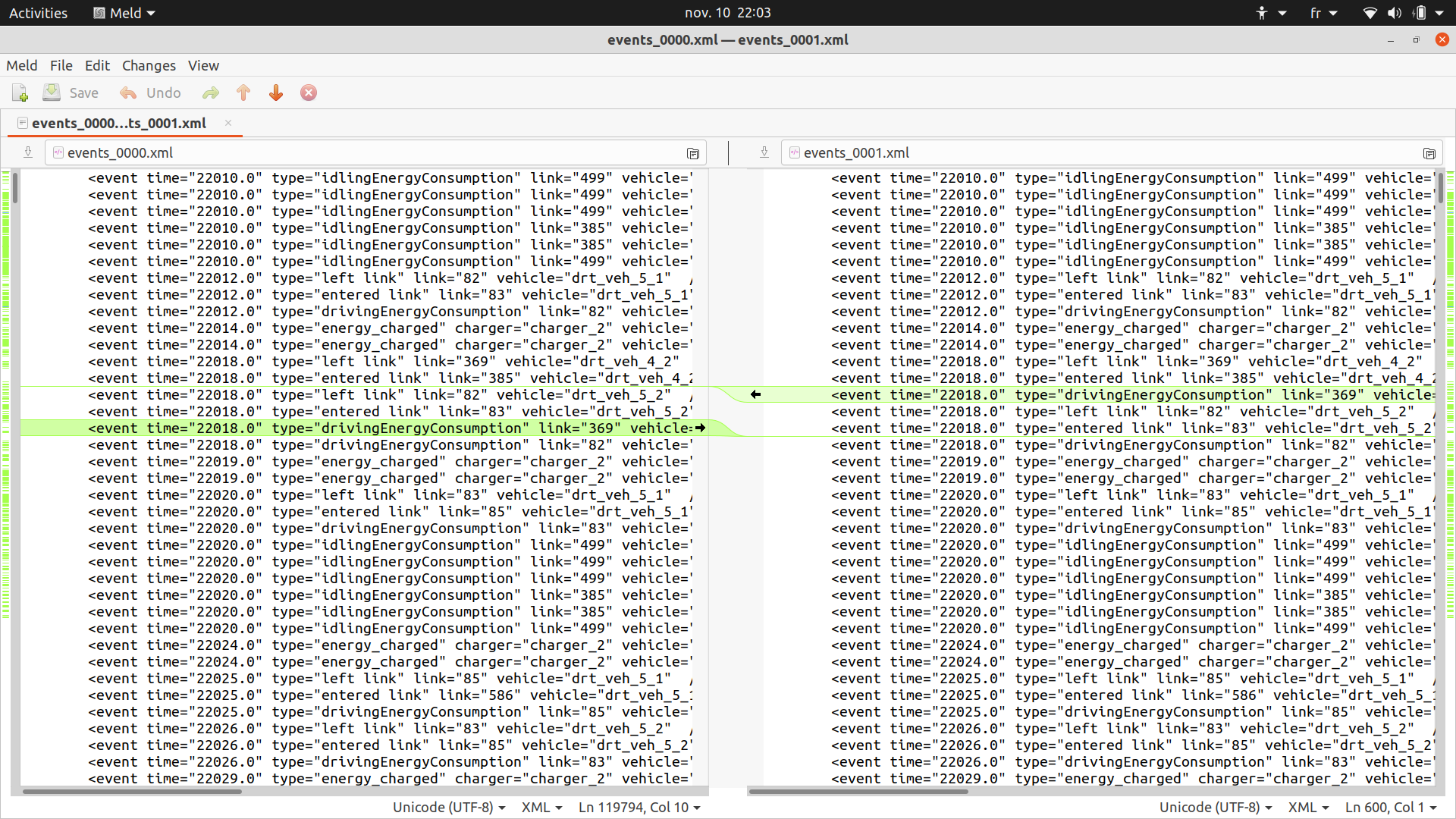The height and width of the screenshot is (819, 1456).
Task: Open the fr keyboard layout dropdown
Action: pos(1323,12)
